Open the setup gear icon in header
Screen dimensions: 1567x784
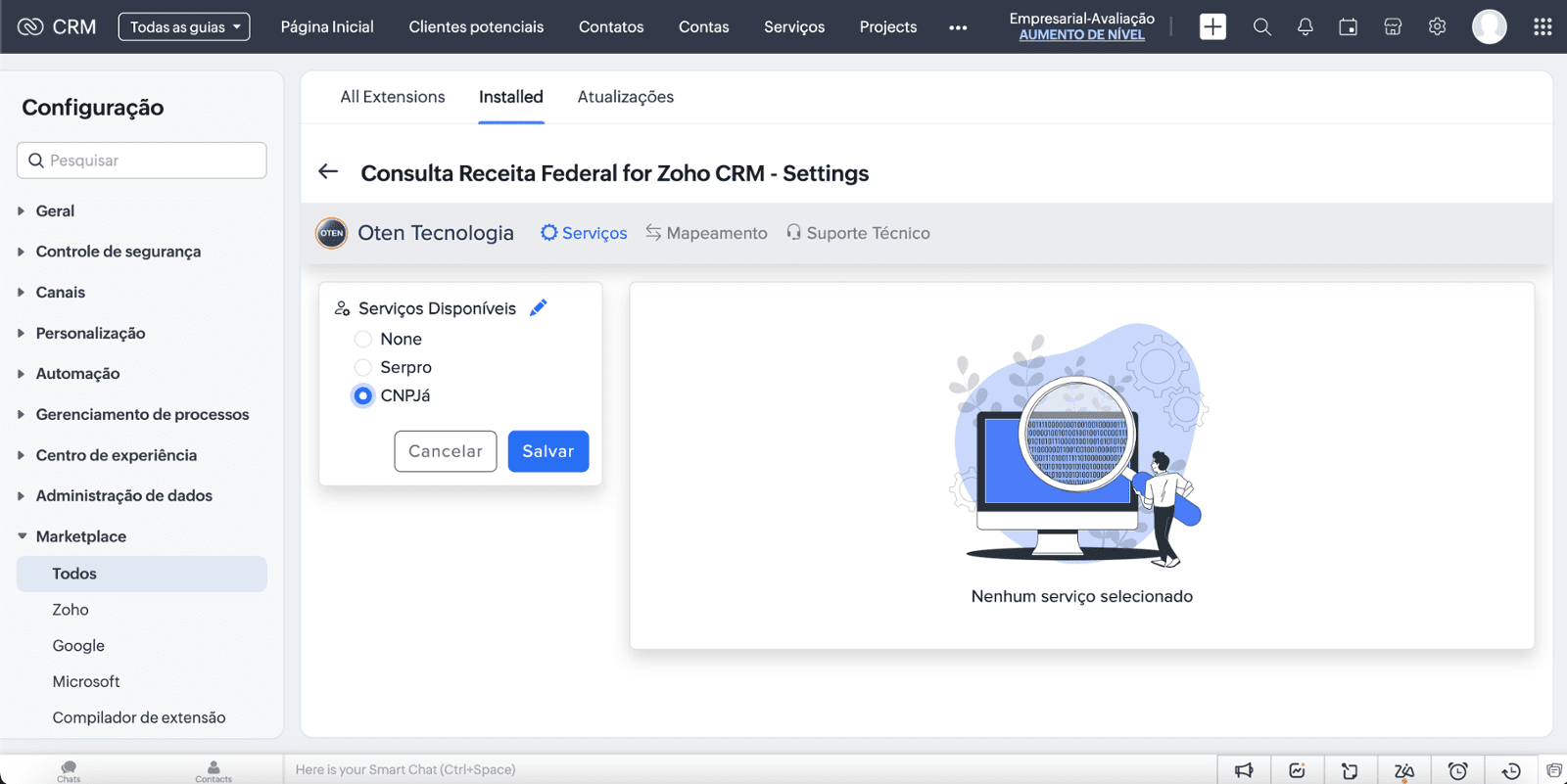click(1437, 27)
